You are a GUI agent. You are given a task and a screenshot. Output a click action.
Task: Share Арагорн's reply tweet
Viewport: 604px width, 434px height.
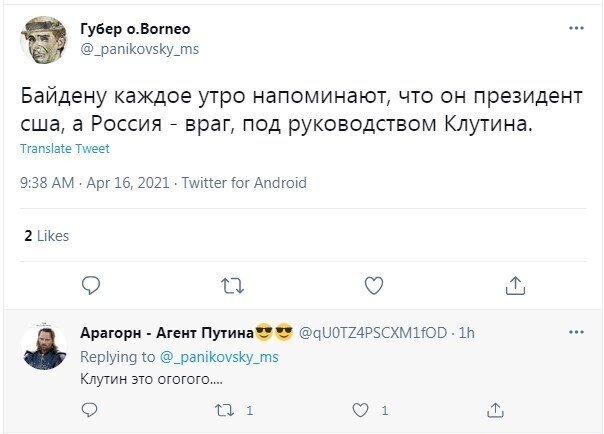[x=495, y=410]
